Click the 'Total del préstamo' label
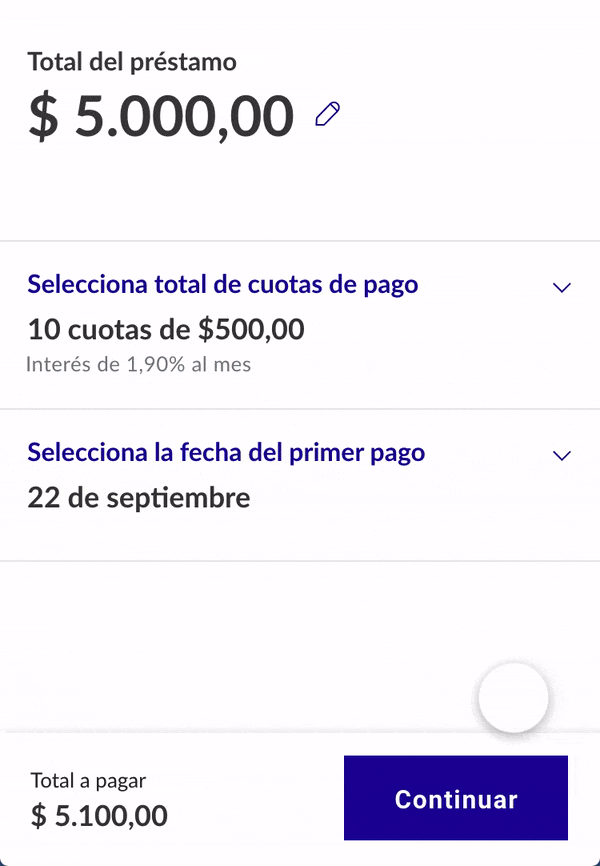The height and width of the screenshot is (866, 600). (x=132, y=62)
